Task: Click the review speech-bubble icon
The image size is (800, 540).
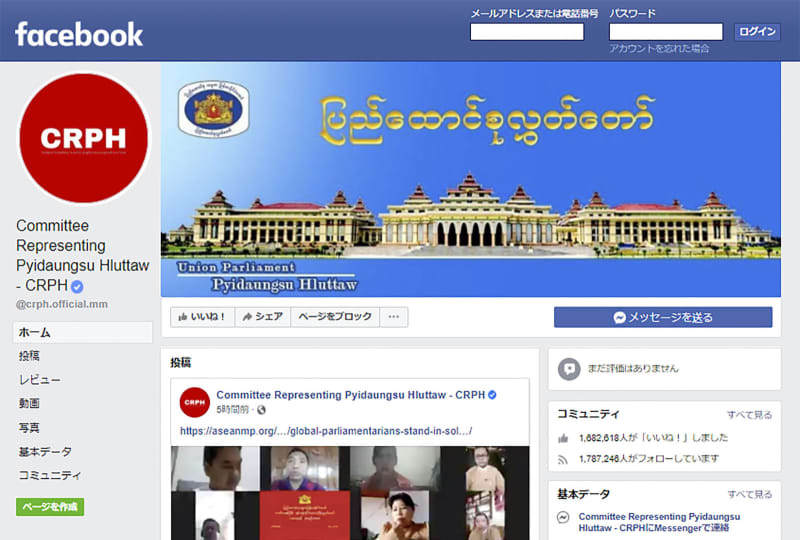Action: 569,369
